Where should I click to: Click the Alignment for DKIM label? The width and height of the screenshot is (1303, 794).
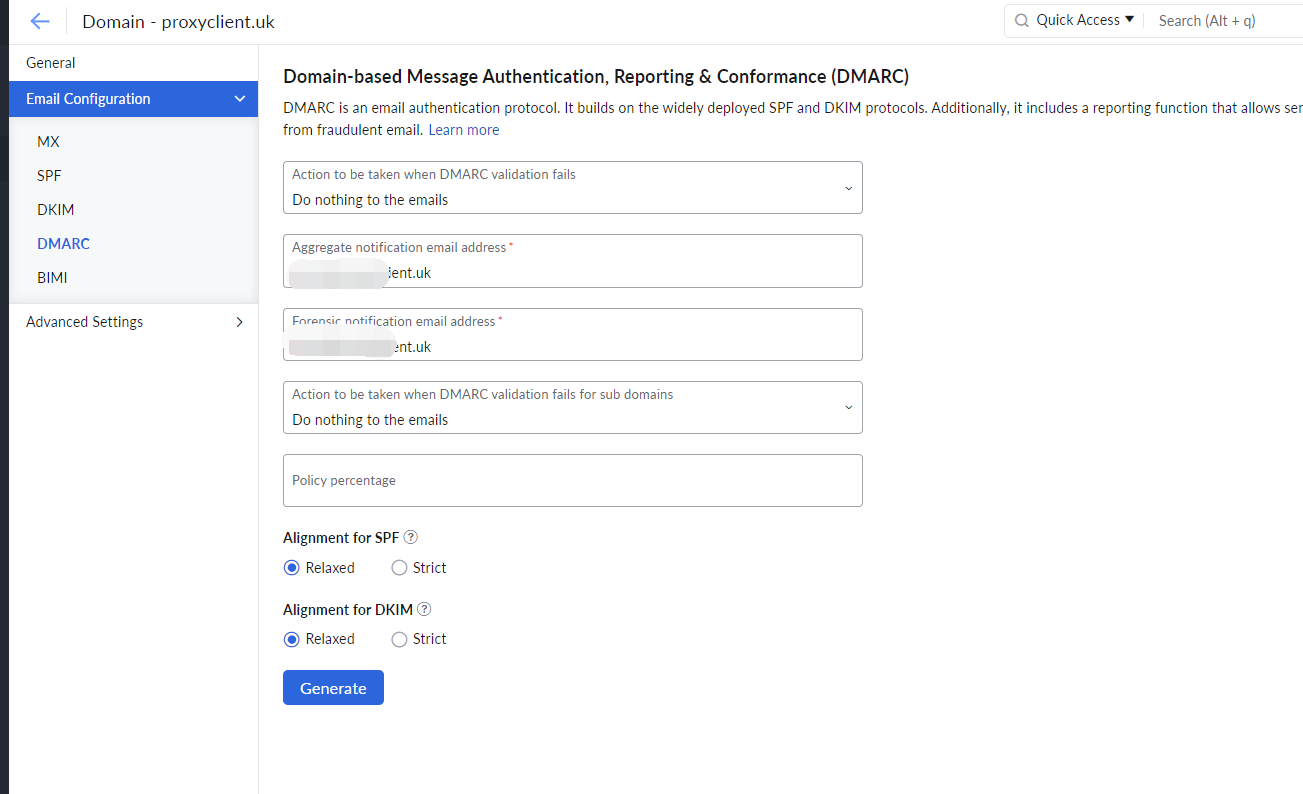(x=348, y=609)
